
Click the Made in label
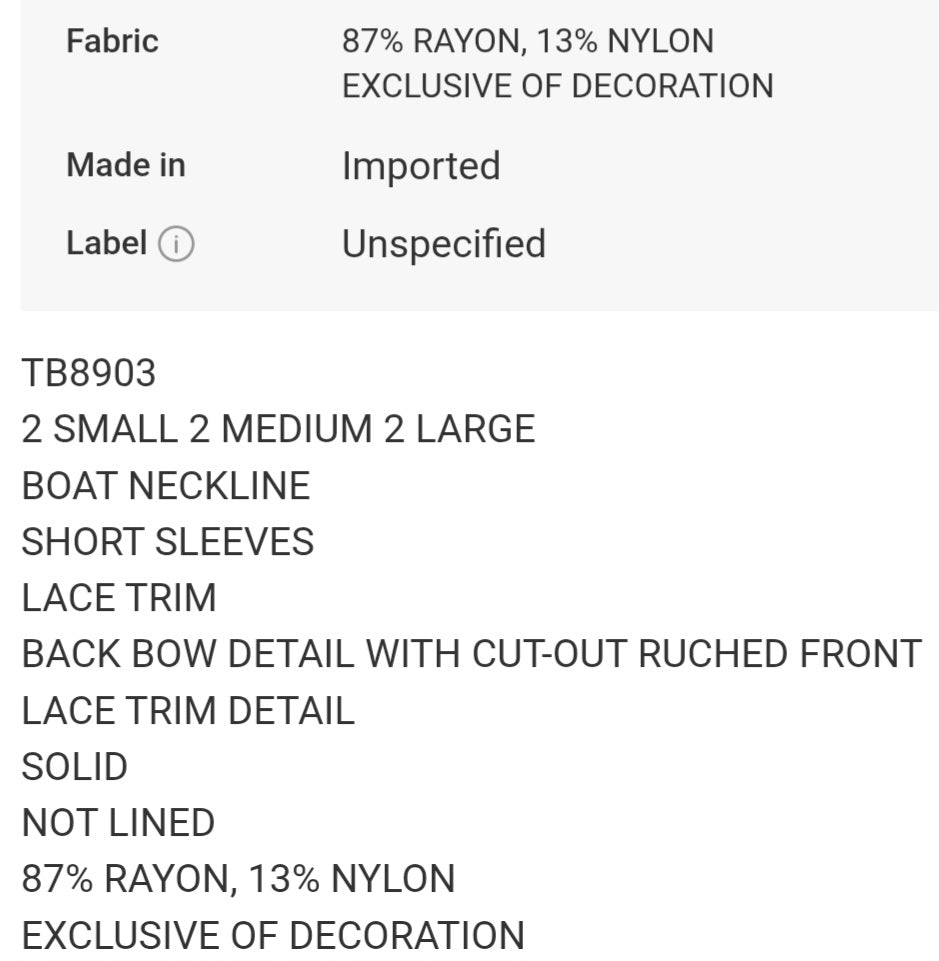click(x=126, y=165)
